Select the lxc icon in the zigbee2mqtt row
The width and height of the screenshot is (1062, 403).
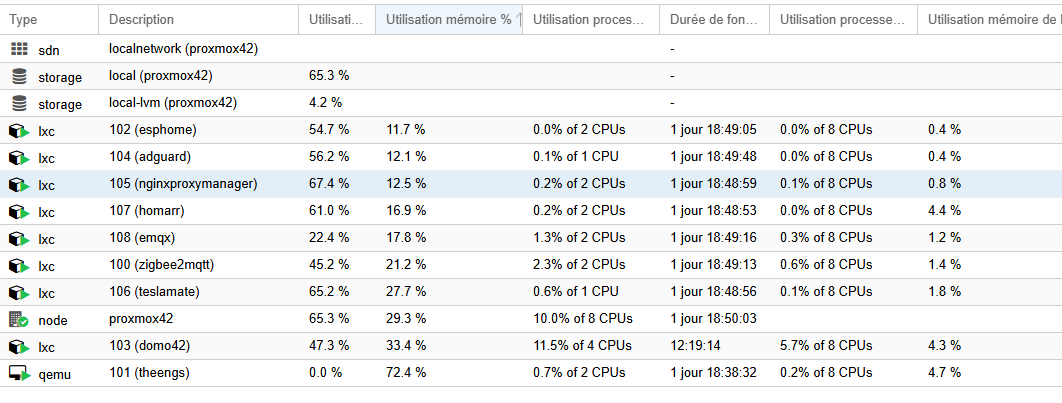[x=19, y=265]
